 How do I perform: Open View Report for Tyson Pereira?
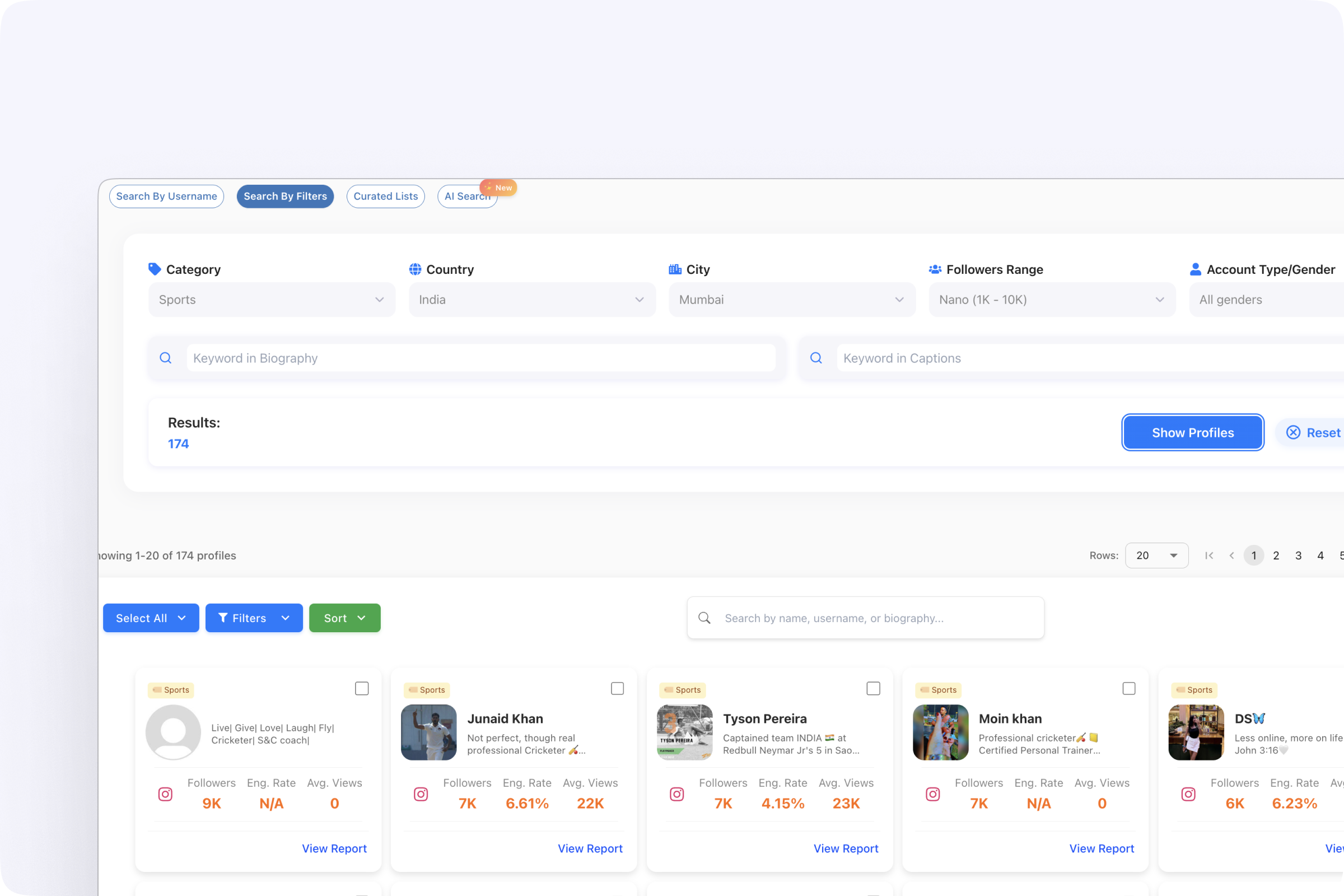(x=846, y=848)
